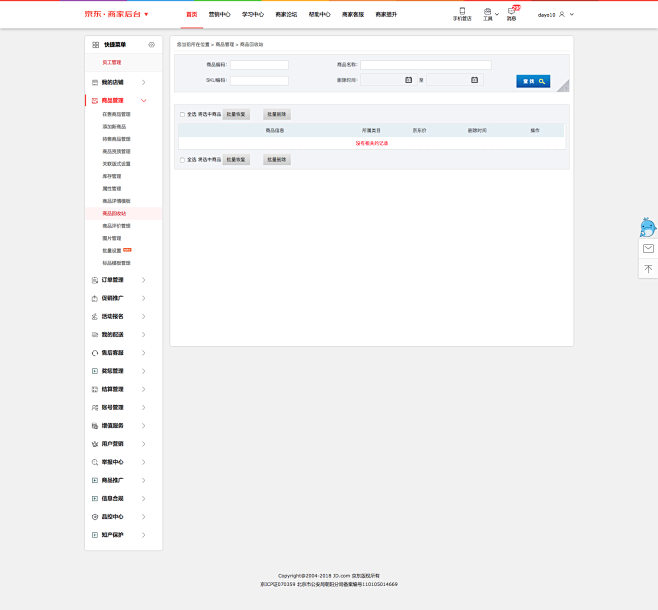This screenshot has width=658, height=610.
Task: Open the 学习中心 nav item
Action: pos(253,14)
